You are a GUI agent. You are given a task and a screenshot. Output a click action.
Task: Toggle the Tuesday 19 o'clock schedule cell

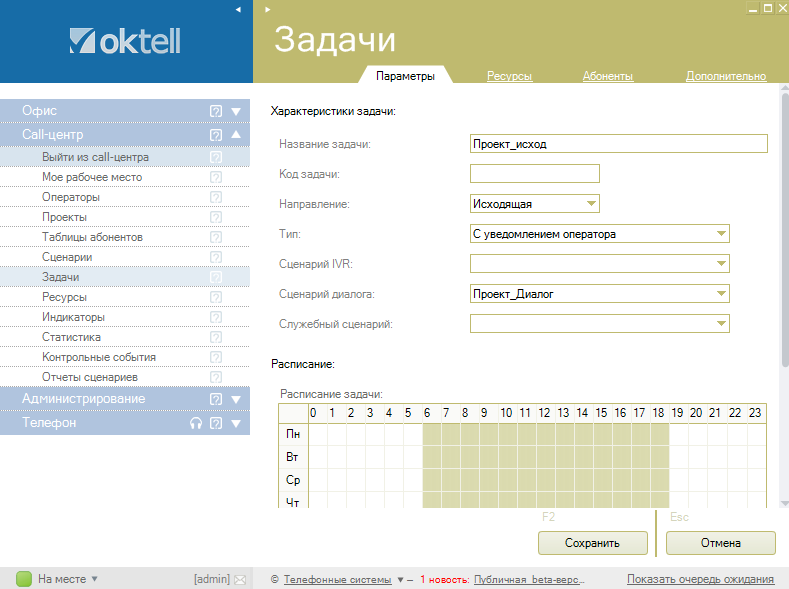[679, 456]
